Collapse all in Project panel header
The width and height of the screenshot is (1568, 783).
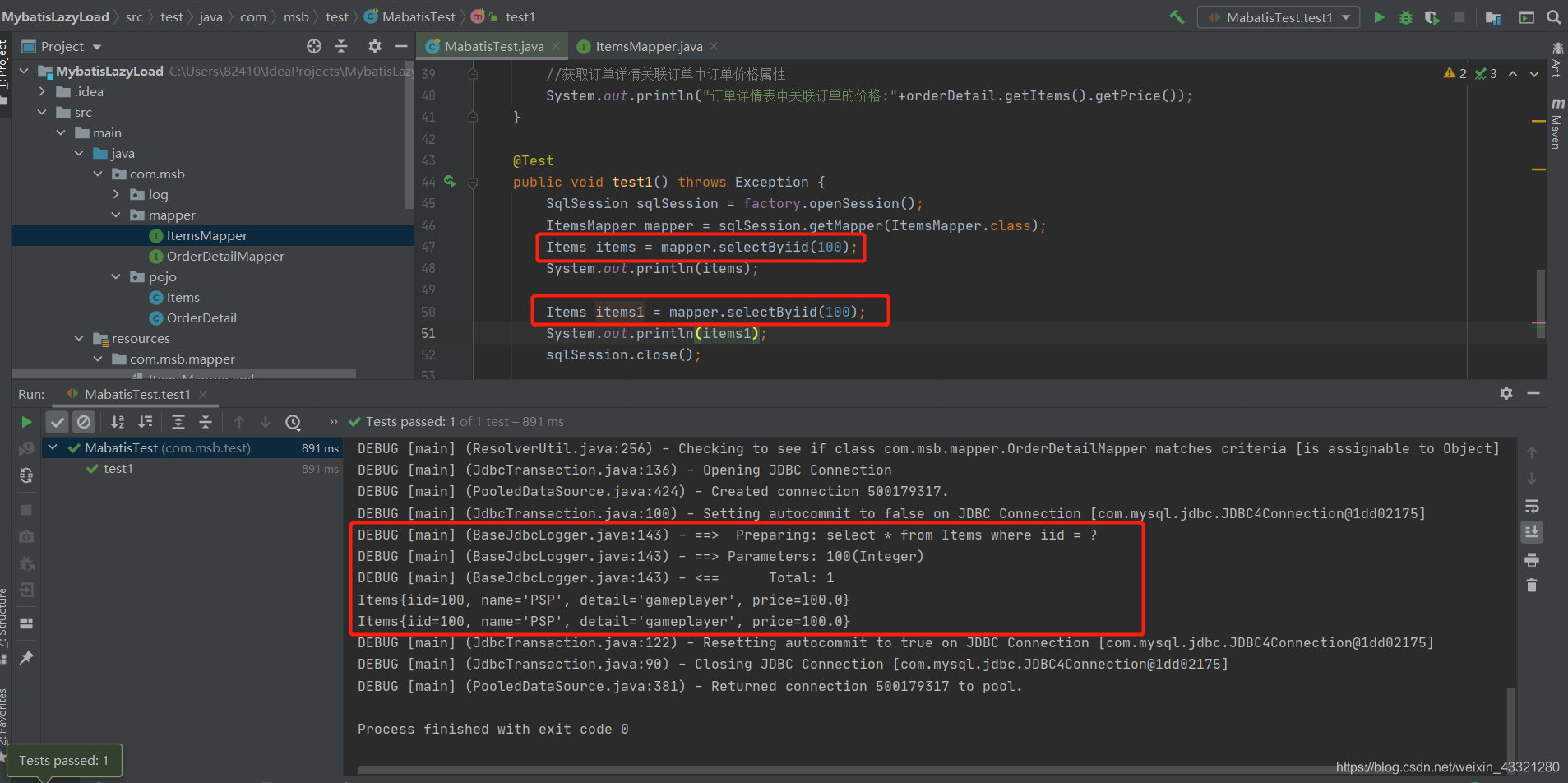(x=341, y=46)
